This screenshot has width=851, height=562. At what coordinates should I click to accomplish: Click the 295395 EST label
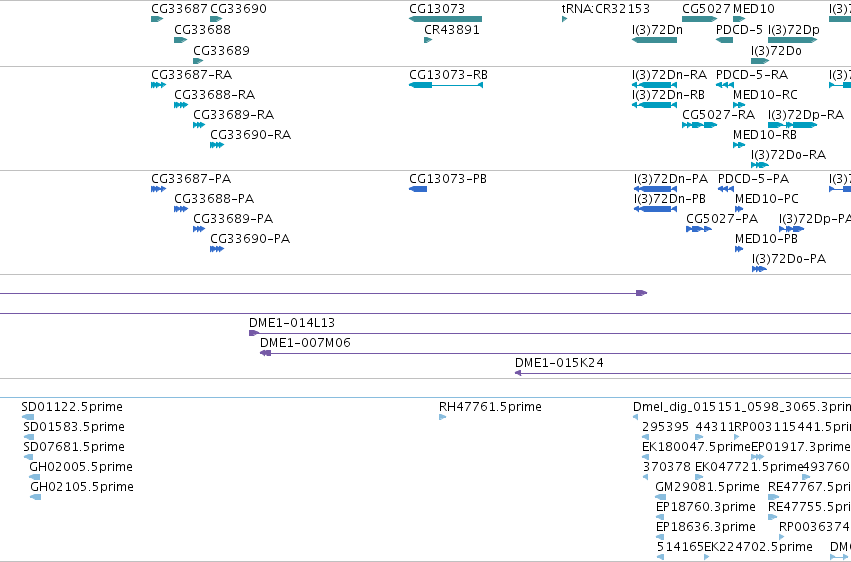pos(665,427)
